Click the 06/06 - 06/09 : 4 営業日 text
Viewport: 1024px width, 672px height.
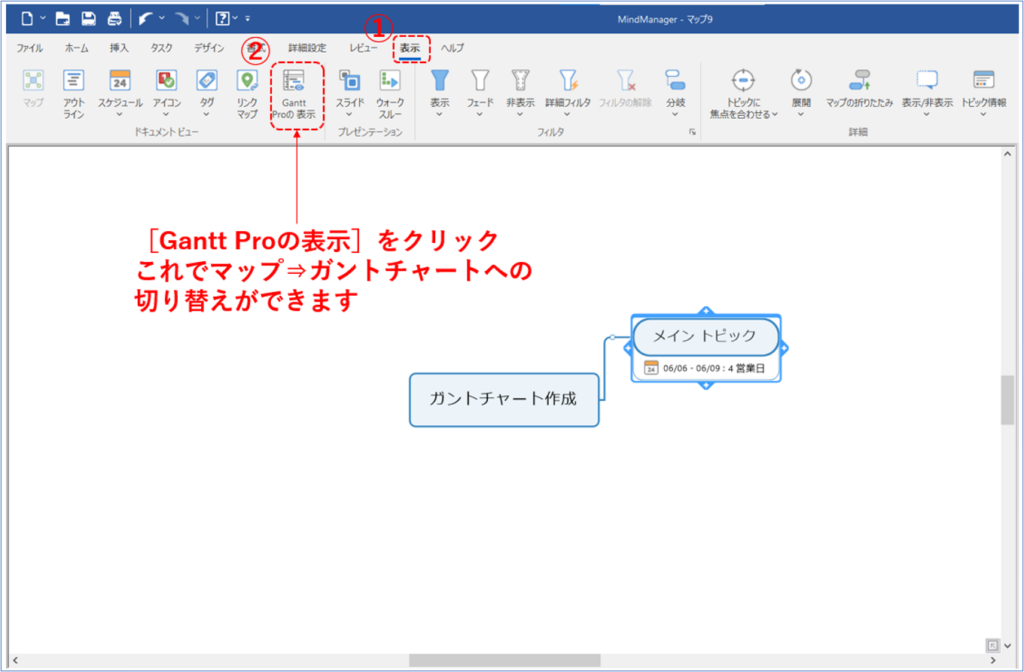[x=713, y=368]
